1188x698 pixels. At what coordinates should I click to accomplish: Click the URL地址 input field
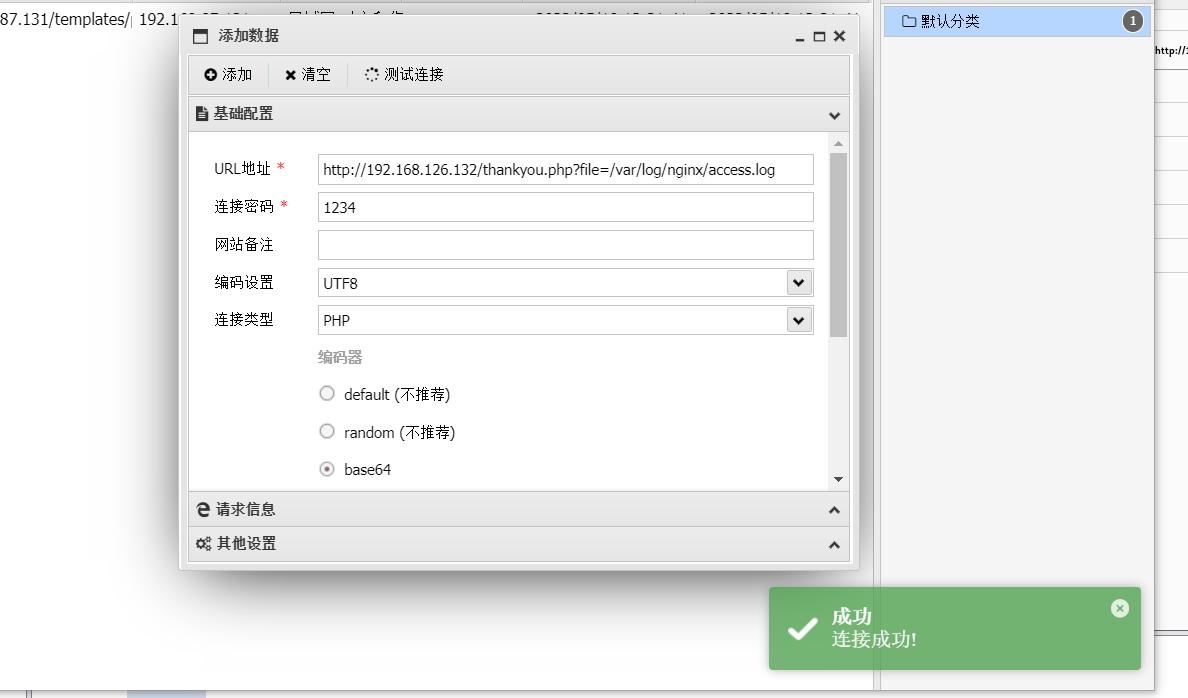(565, 170)
